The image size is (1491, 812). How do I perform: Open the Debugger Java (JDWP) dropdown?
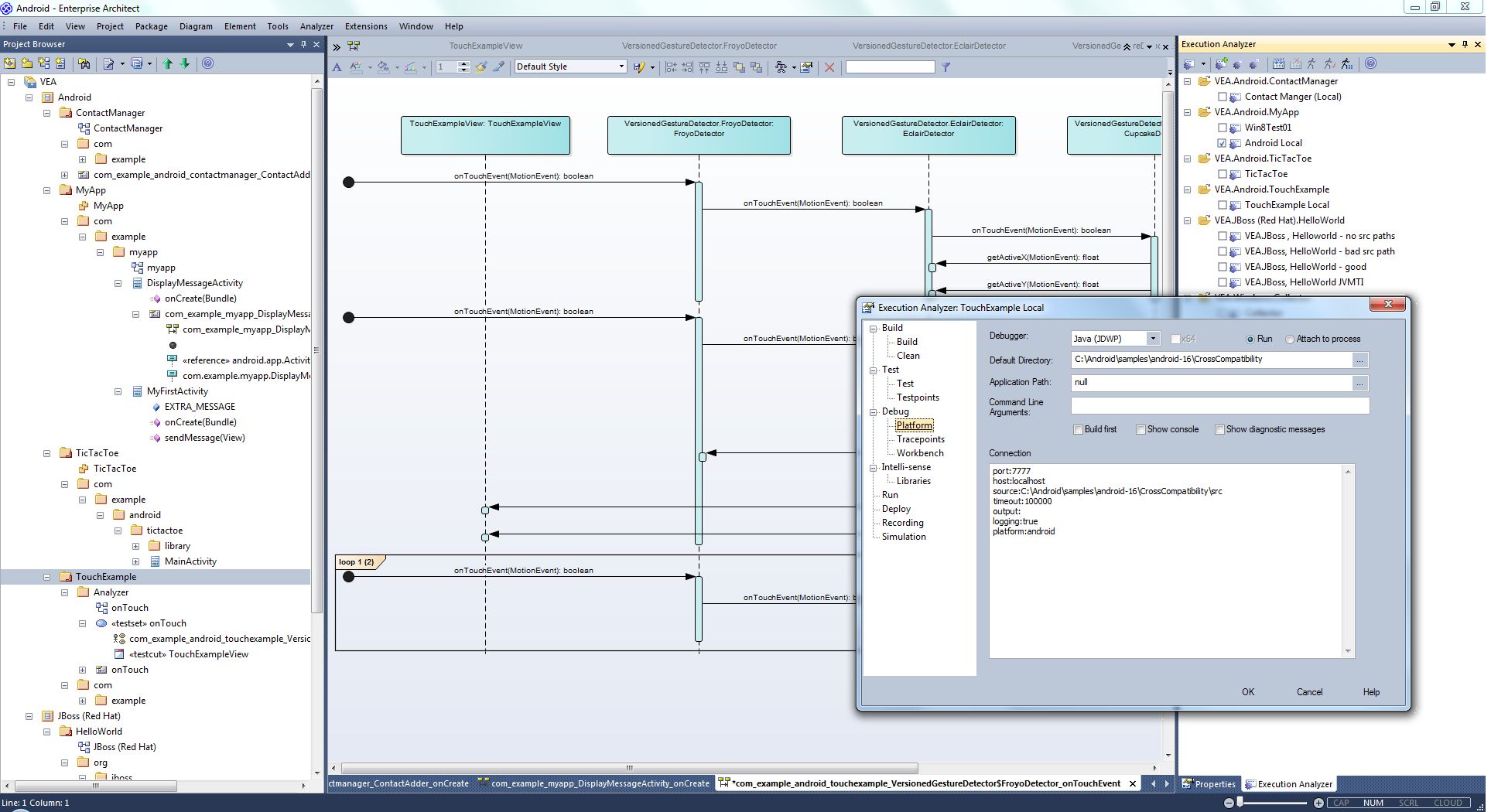tap(1152, 339)
